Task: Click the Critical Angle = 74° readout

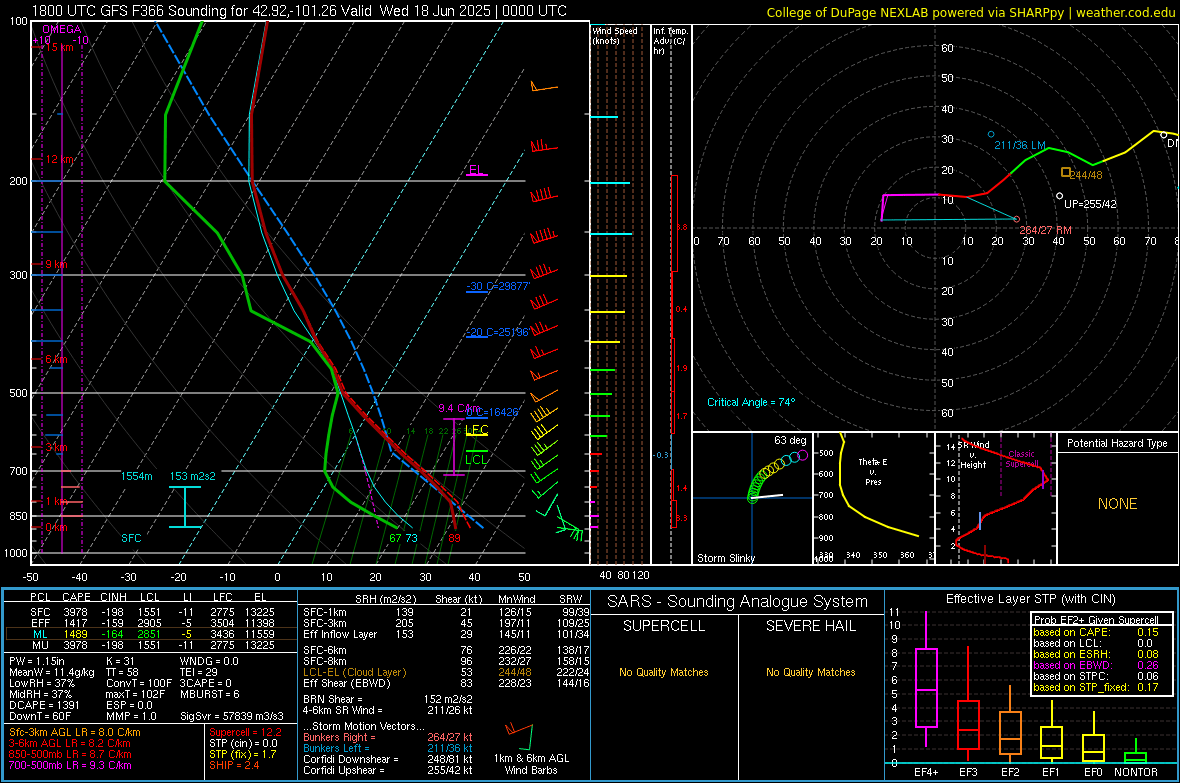Action: [750, 402]
